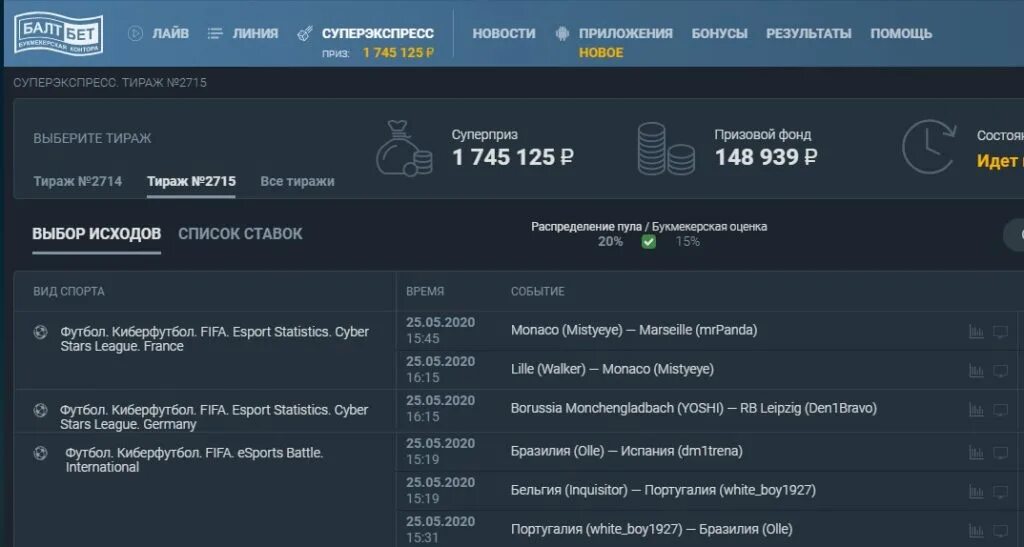The height and width of the screenshot is (547, 1024).
Task: Switch to СПИСОК СТАВОК tab
Action: [x=240, y=234]
